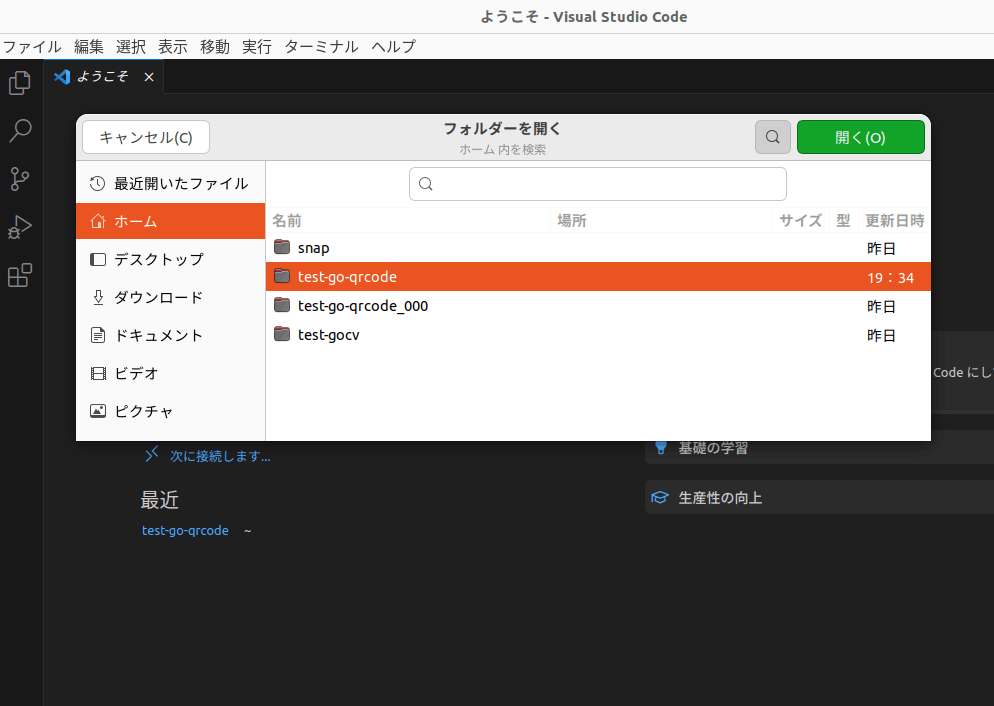
Task: Open the Extensions view
Action: coord(20,275)
